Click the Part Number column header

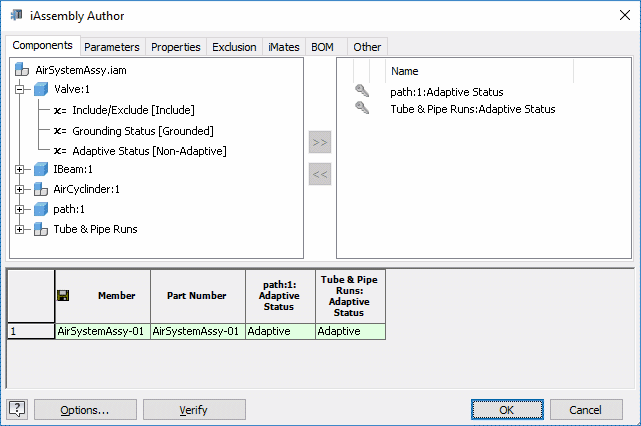[198, 296]
